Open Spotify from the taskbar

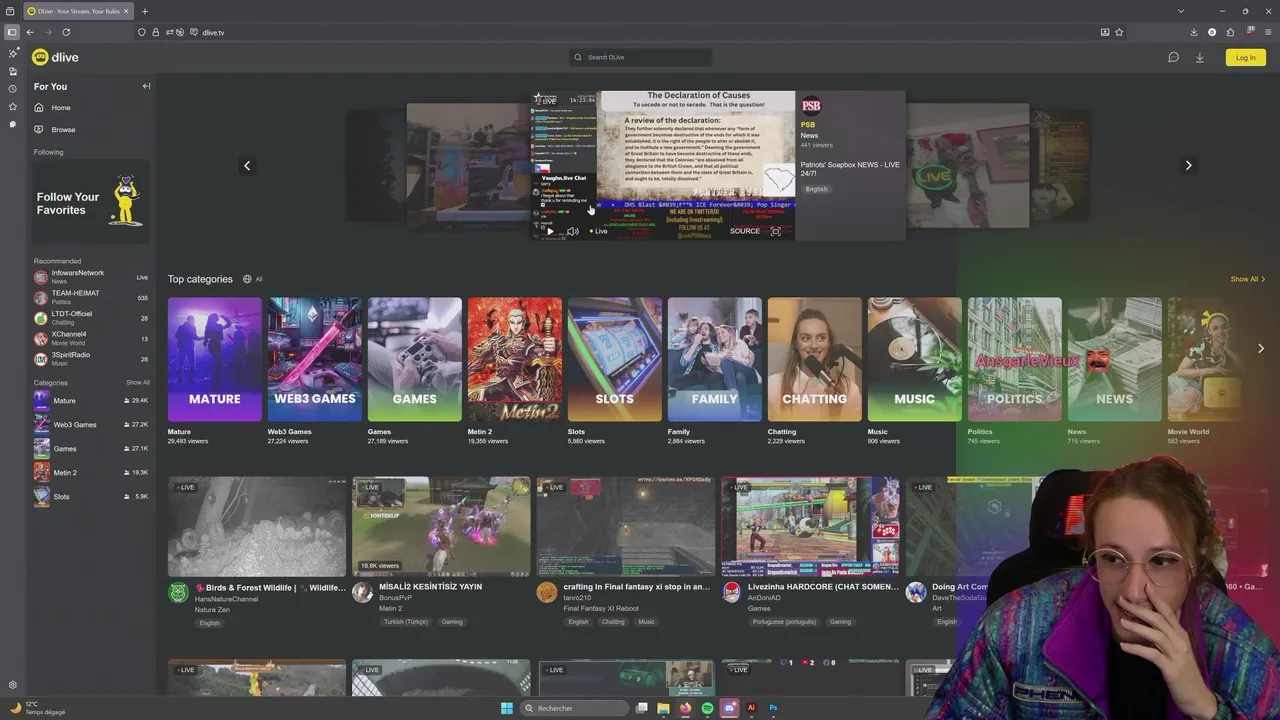click(707, 708)
